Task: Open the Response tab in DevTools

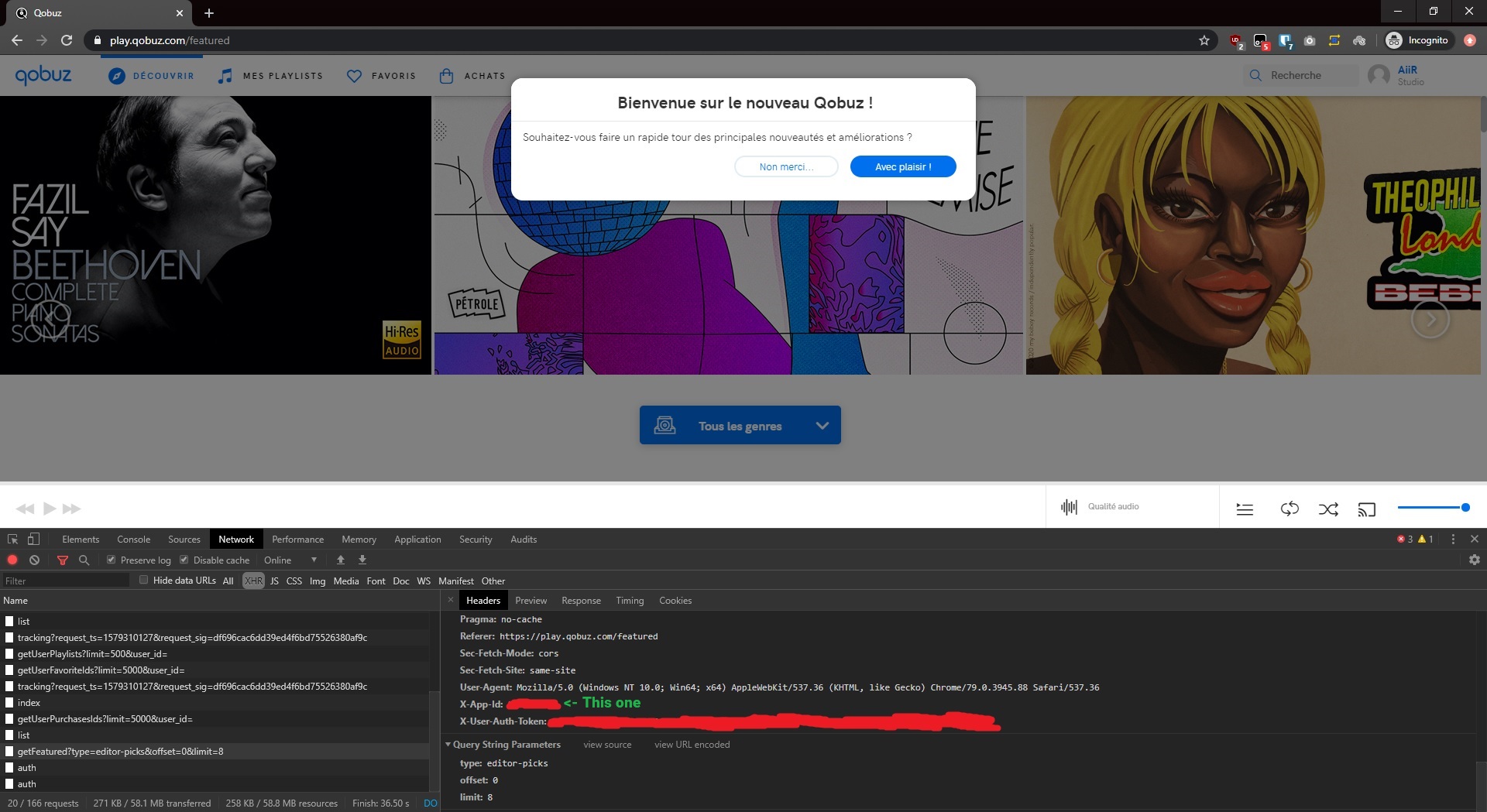Action: (581, 600)
